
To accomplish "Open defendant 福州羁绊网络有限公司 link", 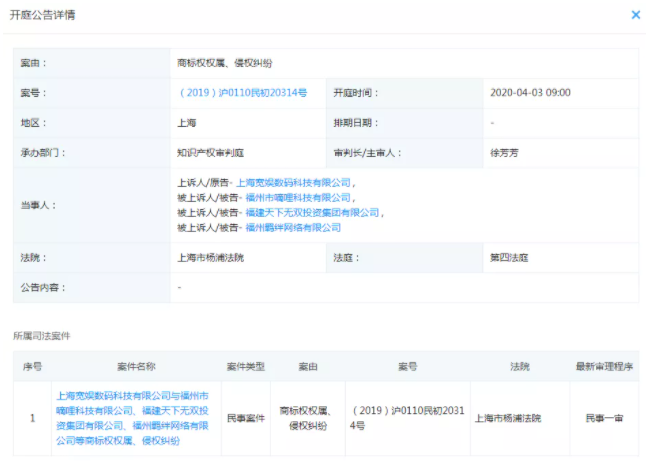I will [293, 227].
